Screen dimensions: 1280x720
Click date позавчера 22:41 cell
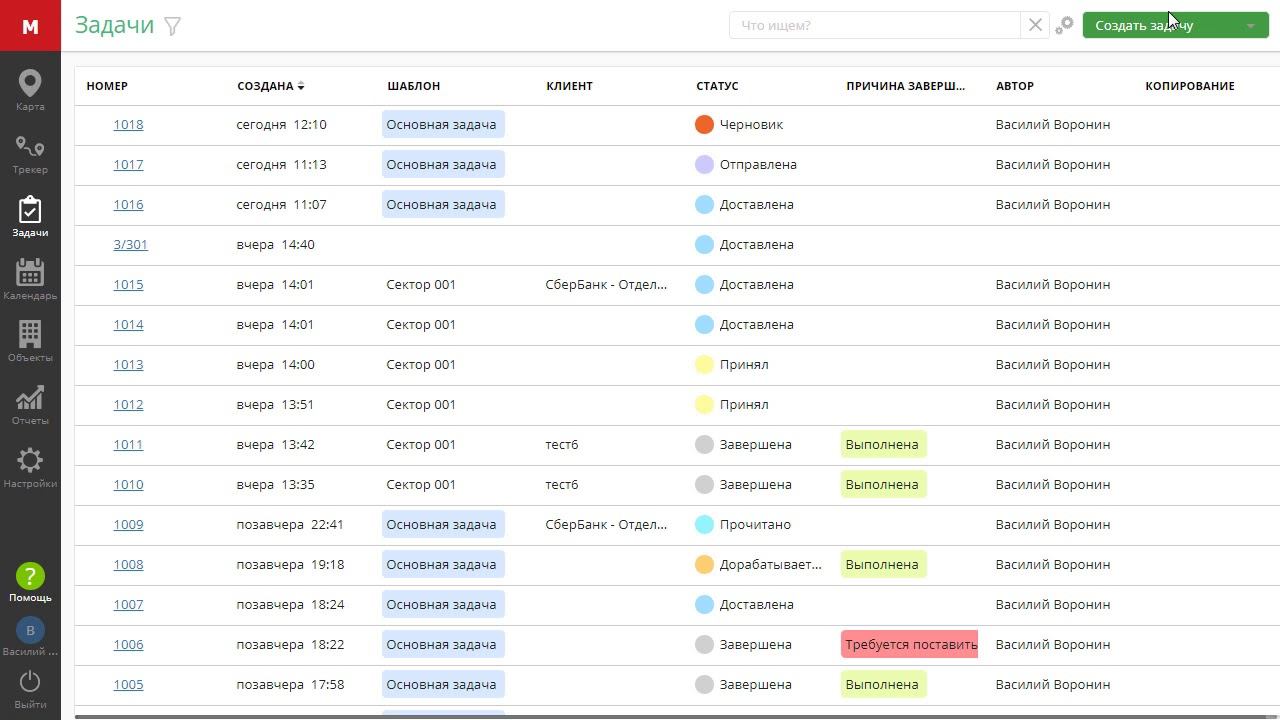[290, 525]
